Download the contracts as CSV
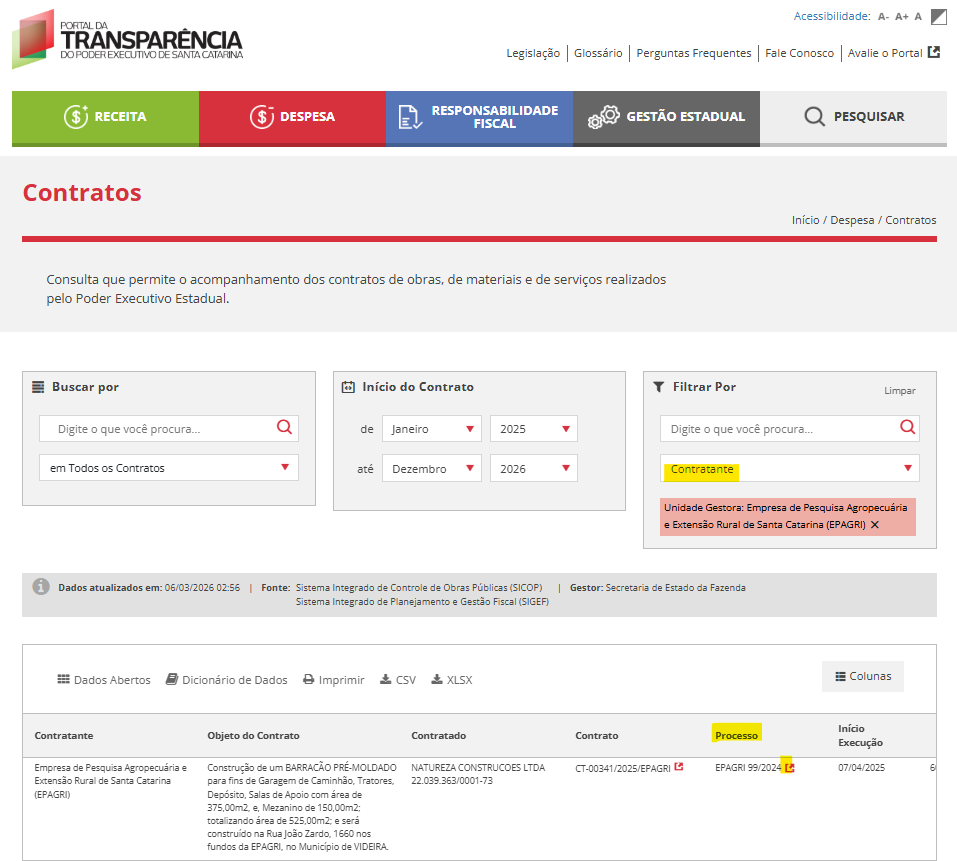 (x=397, y=680)
